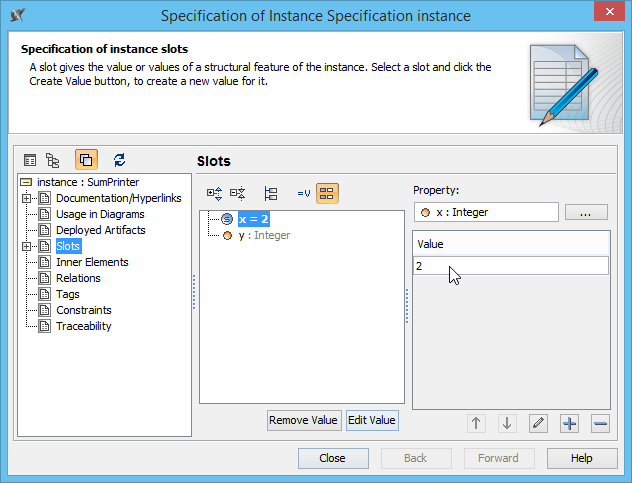
Task: Click the collapse all slots icon
Action: (237, 193)
